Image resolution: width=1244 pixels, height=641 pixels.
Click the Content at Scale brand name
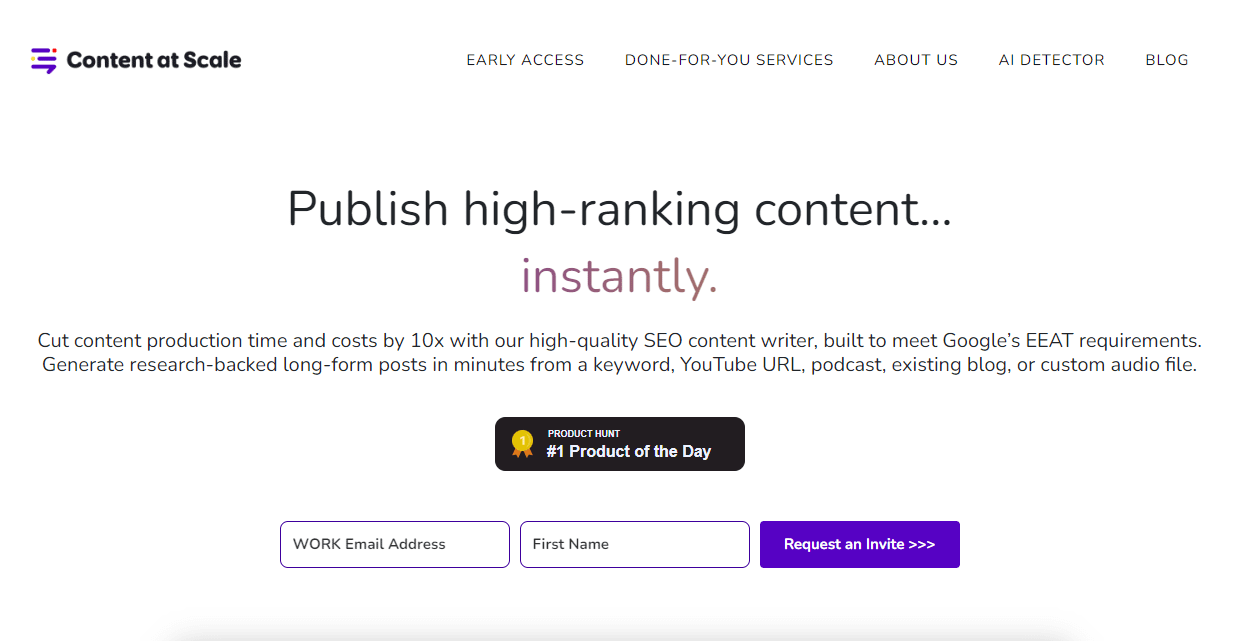click(154, 60)
